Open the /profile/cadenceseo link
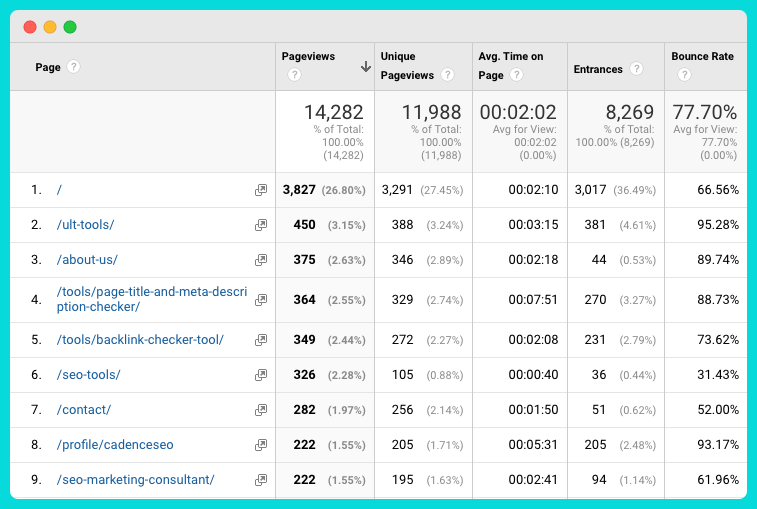The image size is (757, 509). pos(115,444)
